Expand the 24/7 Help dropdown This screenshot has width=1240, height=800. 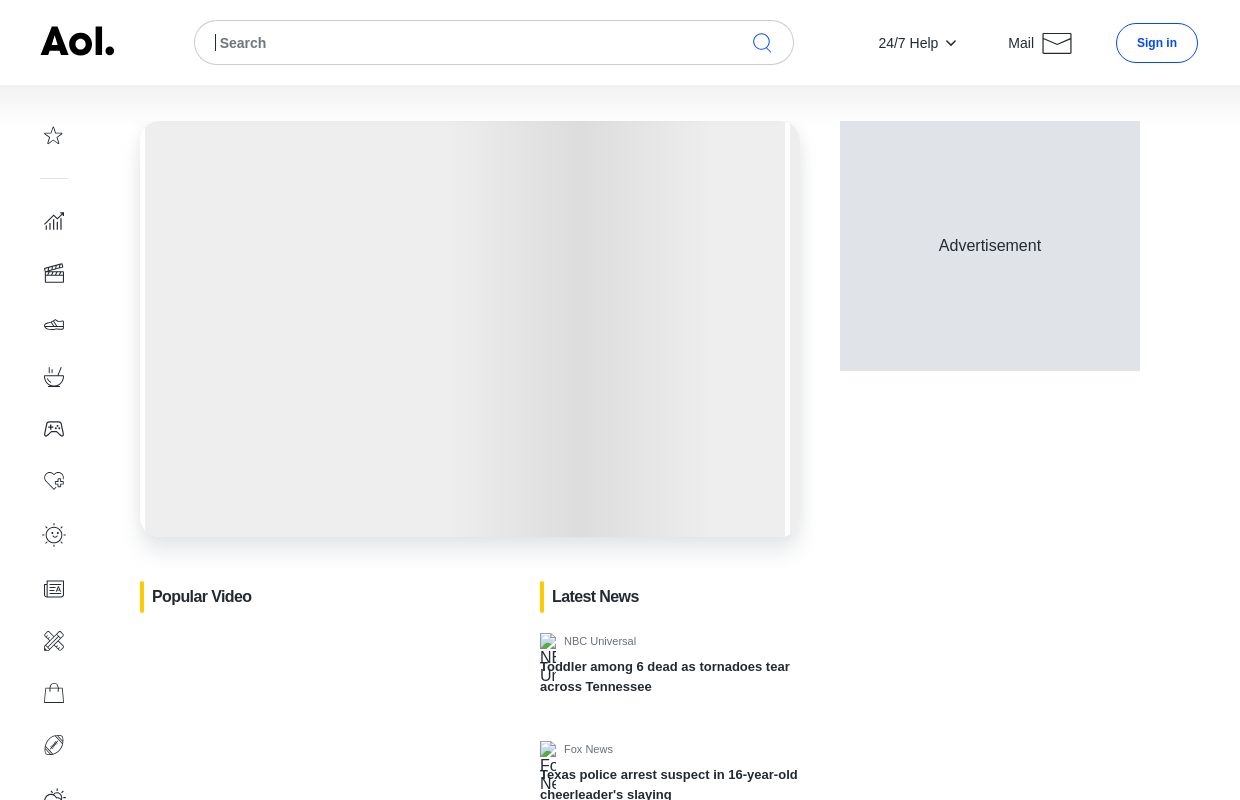pyautogui.click(x=917, y=43)
